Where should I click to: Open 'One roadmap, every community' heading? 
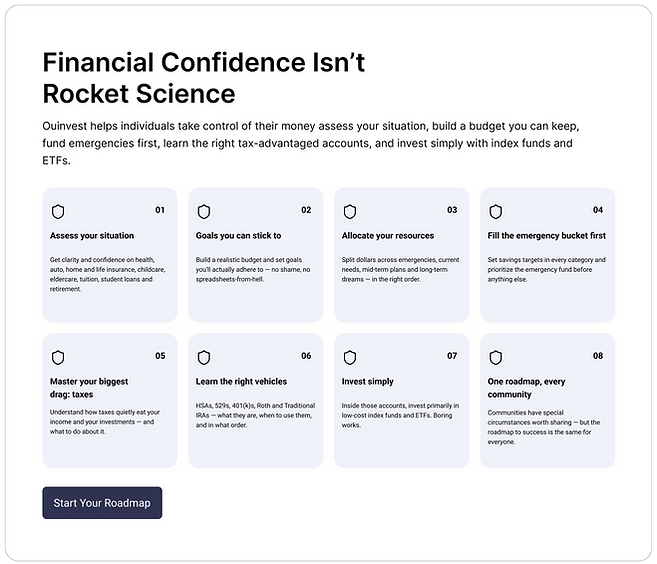tap(526, 388)
